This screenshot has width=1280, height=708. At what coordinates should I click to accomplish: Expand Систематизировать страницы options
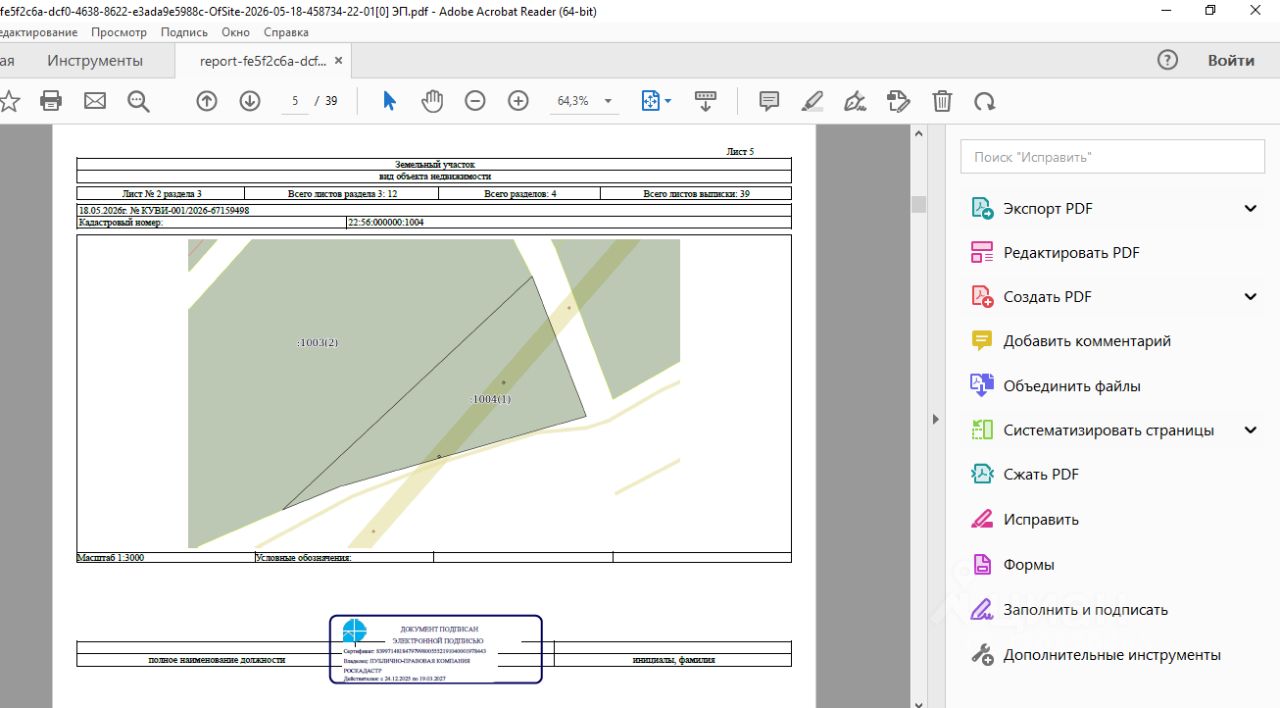click(1250, 430)
